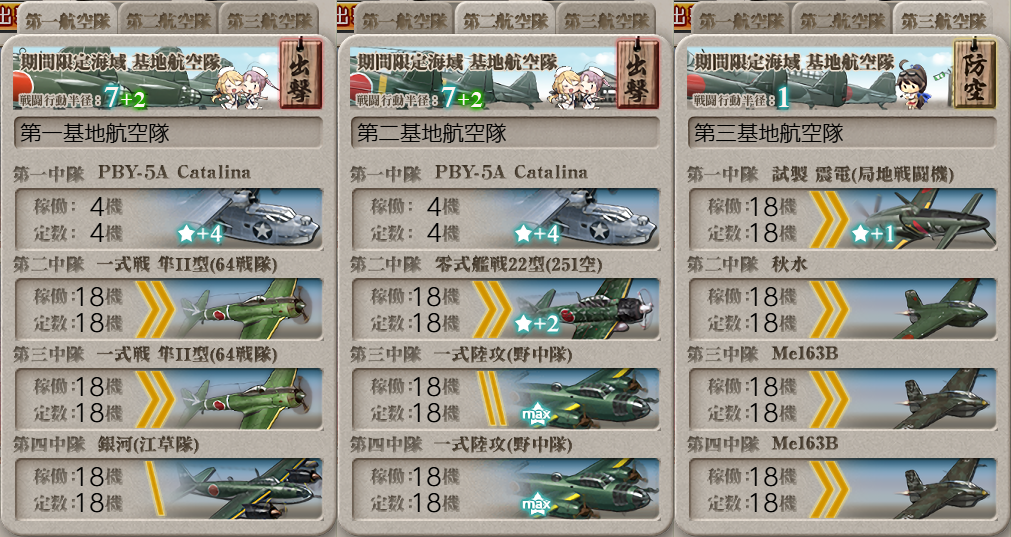Image resolution: width=1011 pixels, height=537 pixels.
Task: Select 零式艦戦22型(251空) fighter slot
Action: (x=505, y=309)
